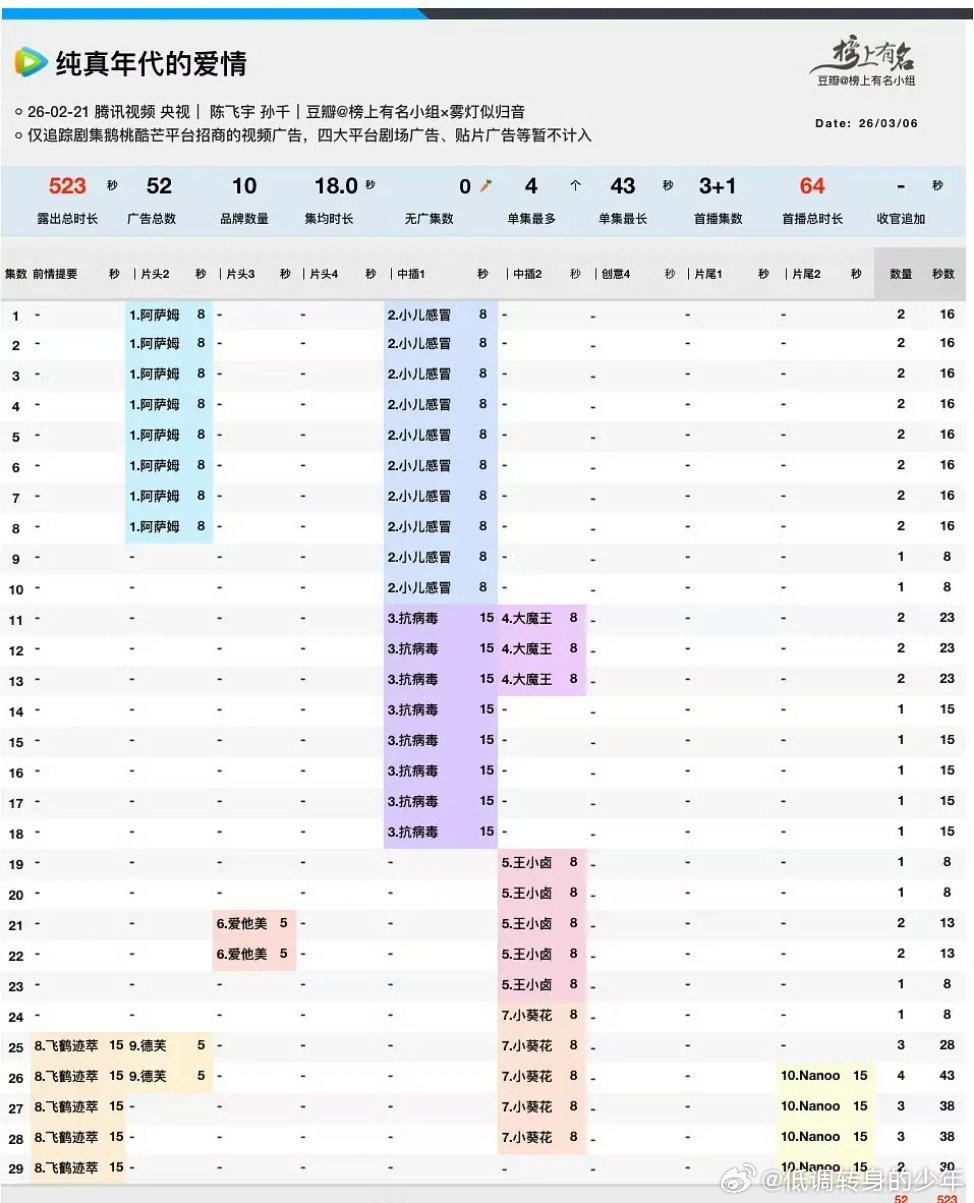Click the 广告总数 label
The height and width of the screenshot is (1203, 974).
(x=152, y=218)
